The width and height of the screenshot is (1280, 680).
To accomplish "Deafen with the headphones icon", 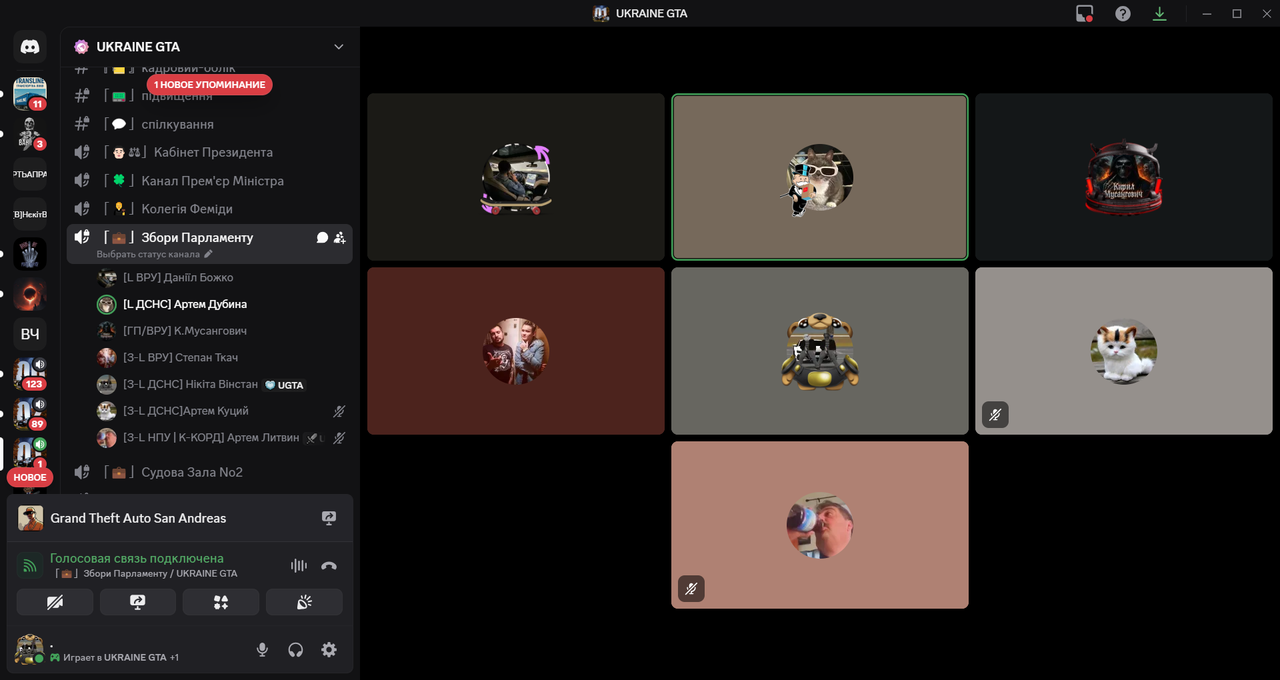I will (295, 650).
